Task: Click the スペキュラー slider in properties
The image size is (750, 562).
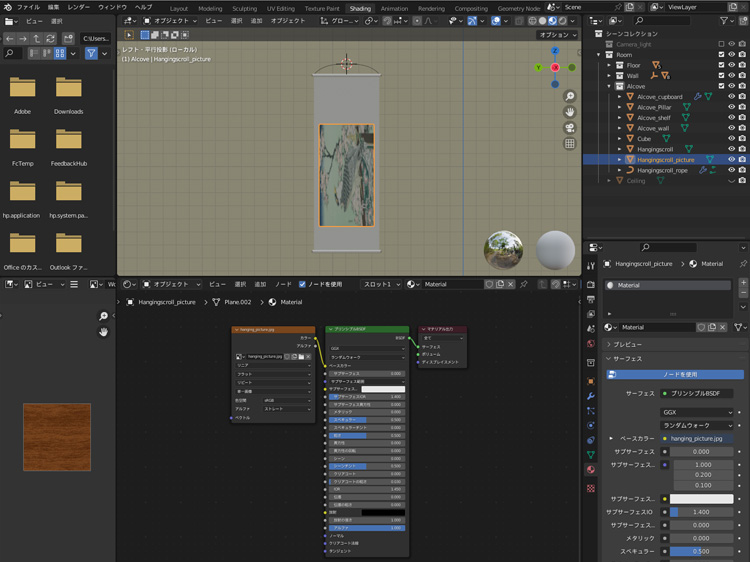Action: tap(700, 551)
